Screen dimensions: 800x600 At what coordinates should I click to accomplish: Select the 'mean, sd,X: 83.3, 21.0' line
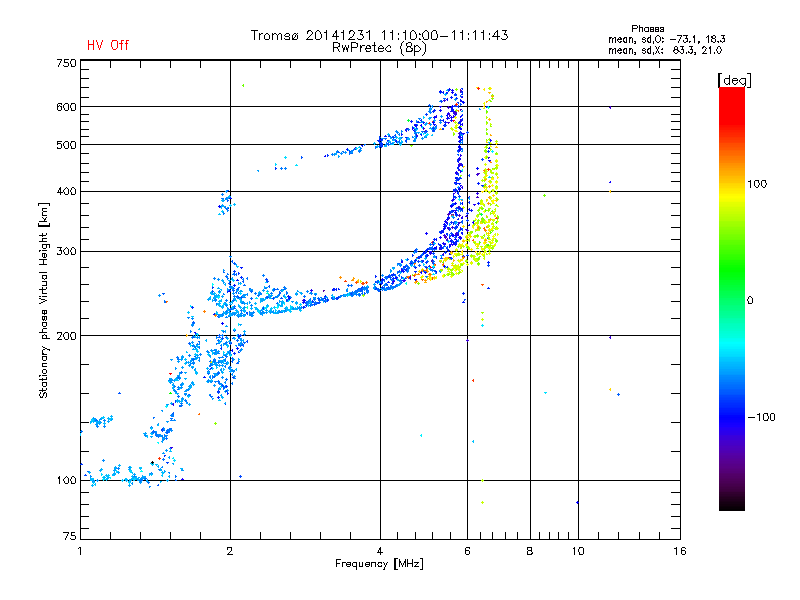coord(665,50)
